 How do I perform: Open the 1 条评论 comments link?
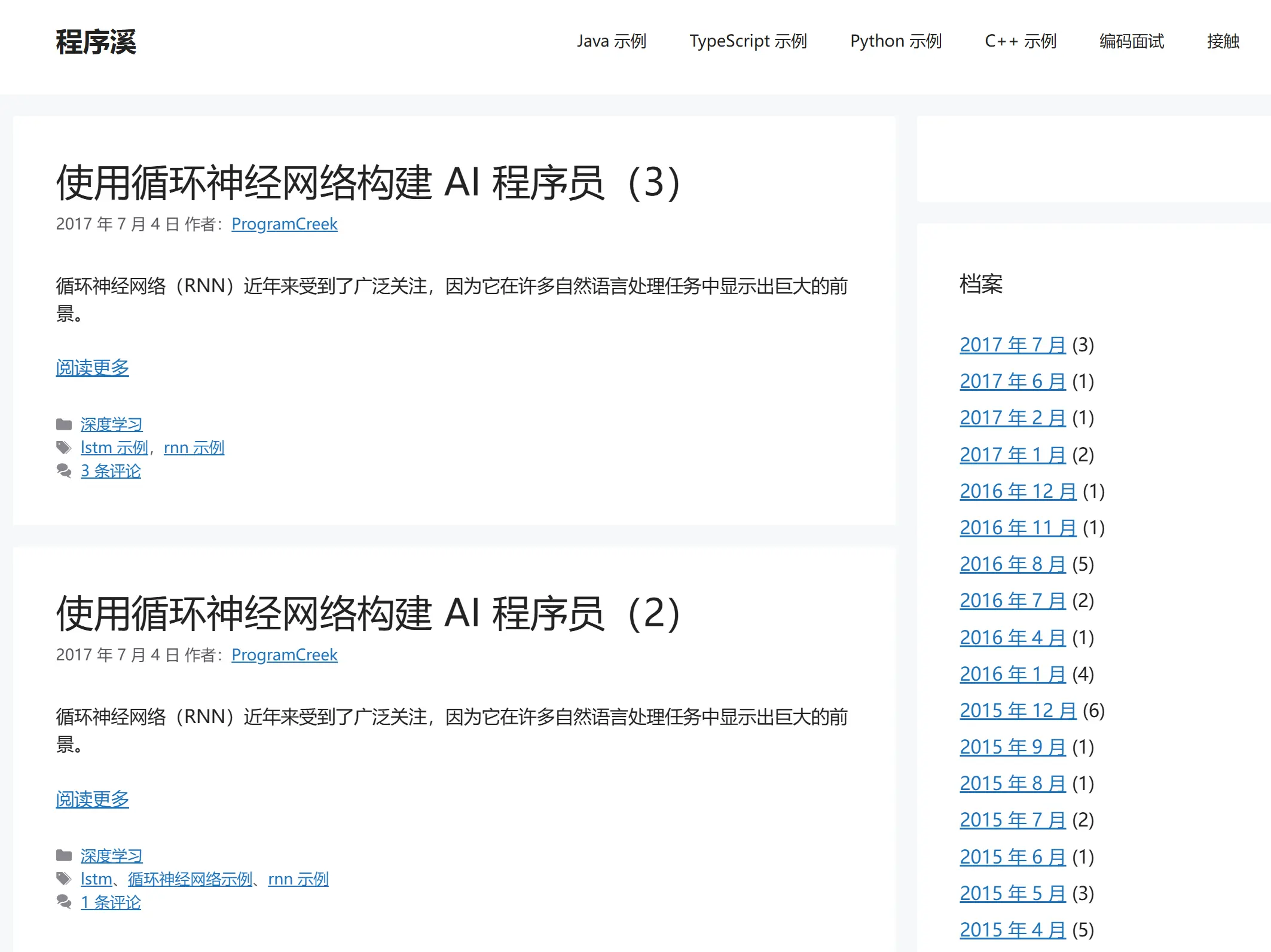[x=111, y=902]
